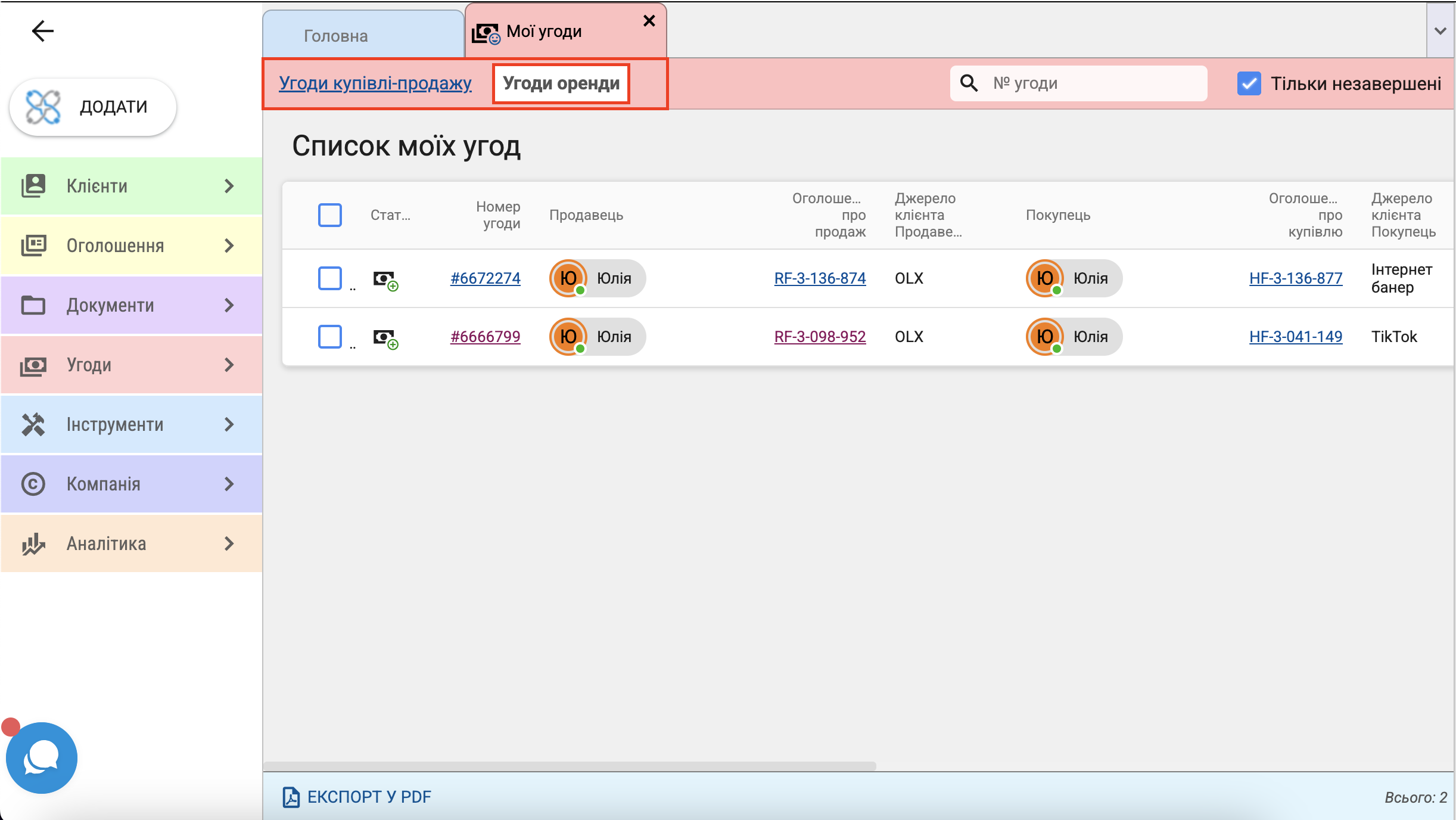The image size is (1456, 820).
Task: Click buyer Юлія chip in deal #6666799
Action: click(1074, 337)
